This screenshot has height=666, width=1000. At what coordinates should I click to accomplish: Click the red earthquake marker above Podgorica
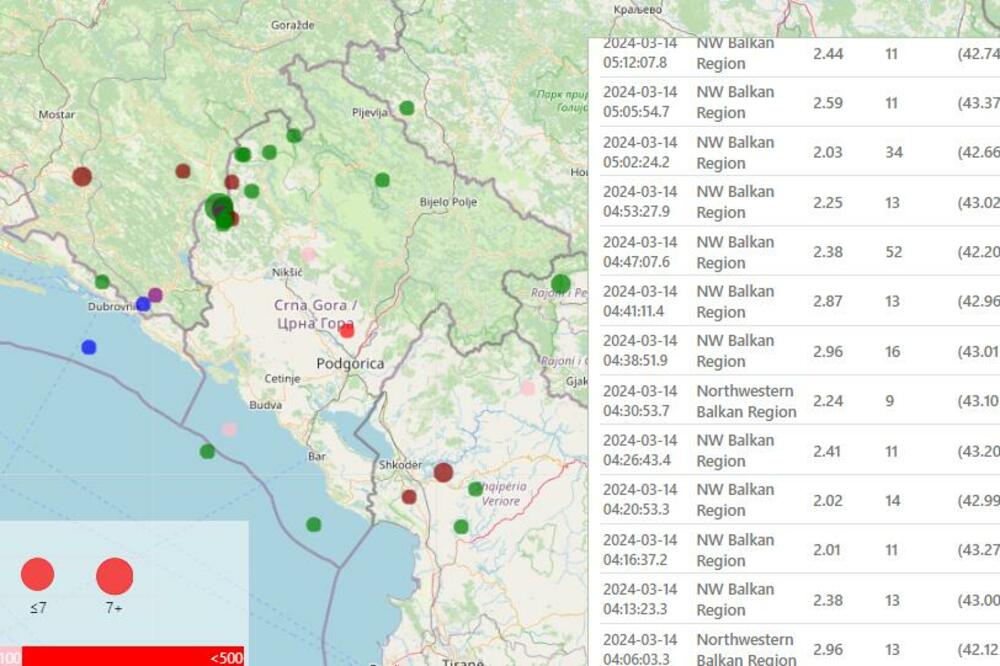click(345, 330)
